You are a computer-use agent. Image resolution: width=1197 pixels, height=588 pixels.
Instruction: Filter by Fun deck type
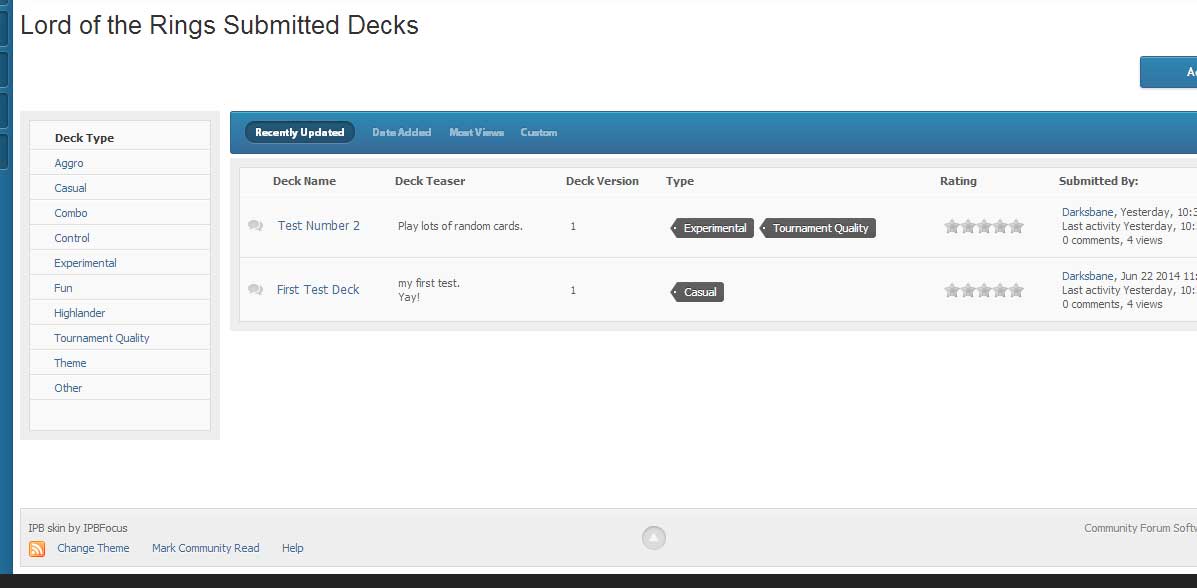point(63,288)
